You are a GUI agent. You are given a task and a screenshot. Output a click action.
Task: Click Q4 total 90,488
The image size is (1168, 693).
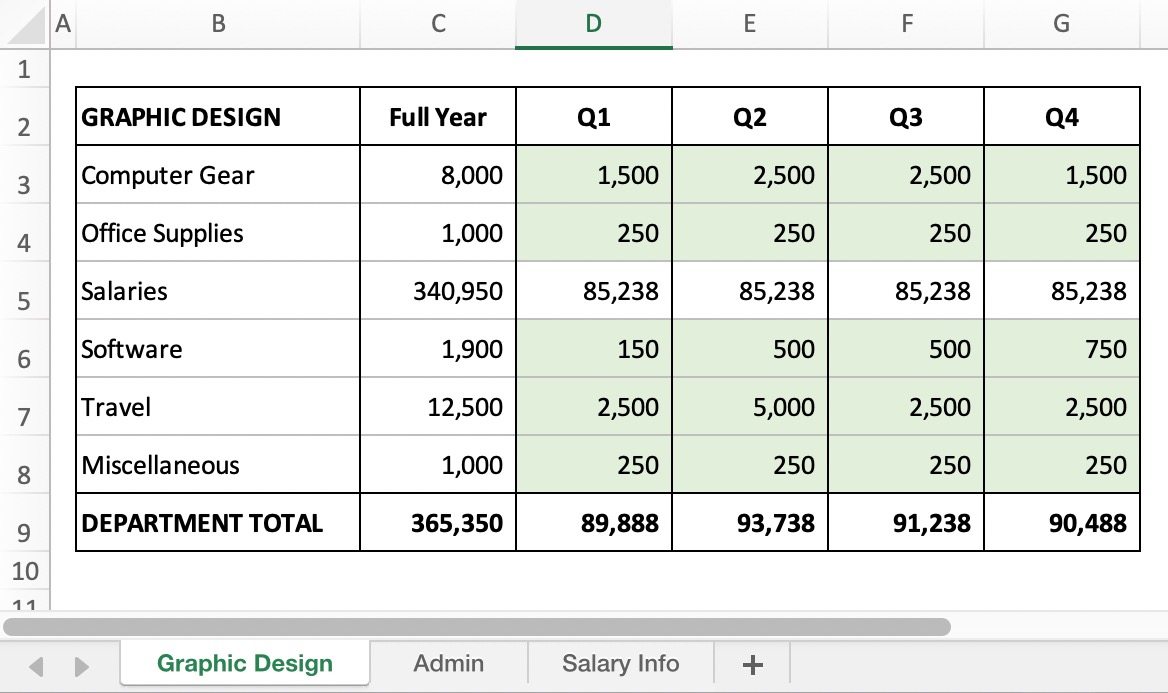click(x=1061, y=522)
